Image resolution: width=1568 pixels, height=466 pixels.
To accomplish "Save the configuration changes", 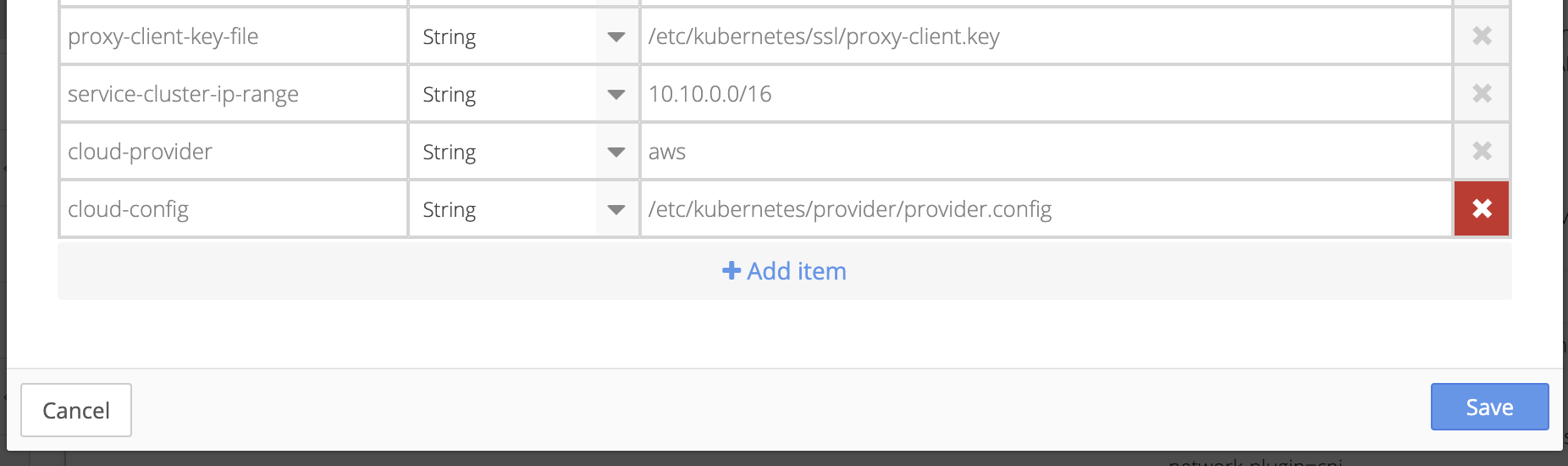I will (x=1489, y=407).
